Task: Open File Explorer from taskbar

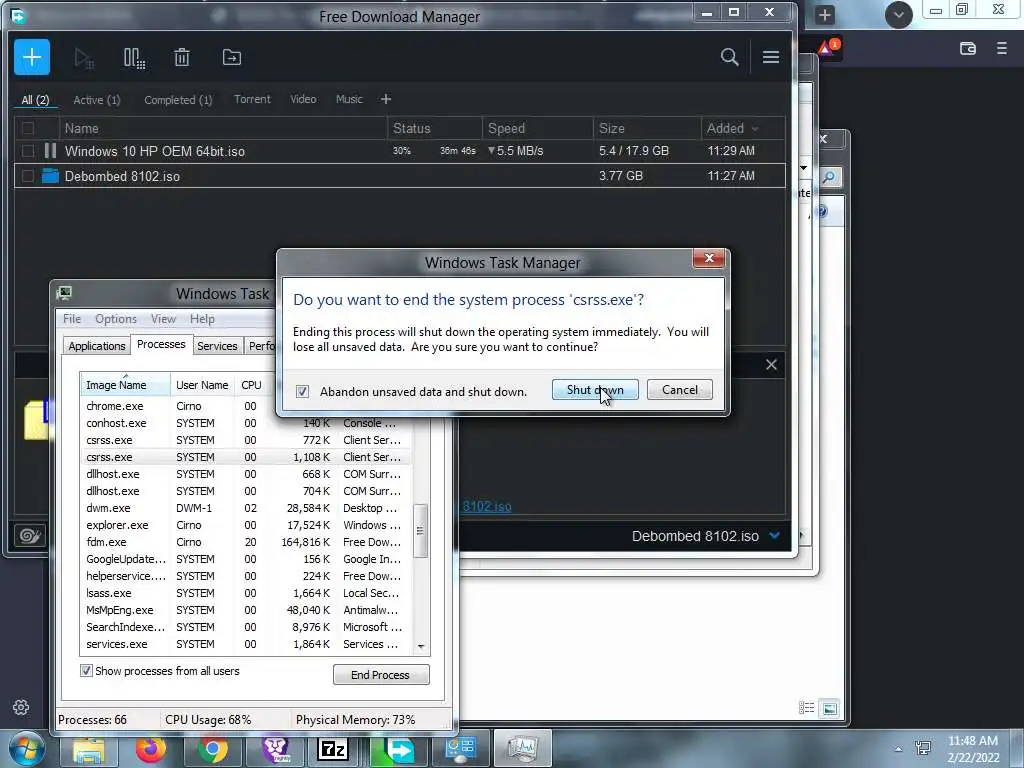Action: coord(89,750)
